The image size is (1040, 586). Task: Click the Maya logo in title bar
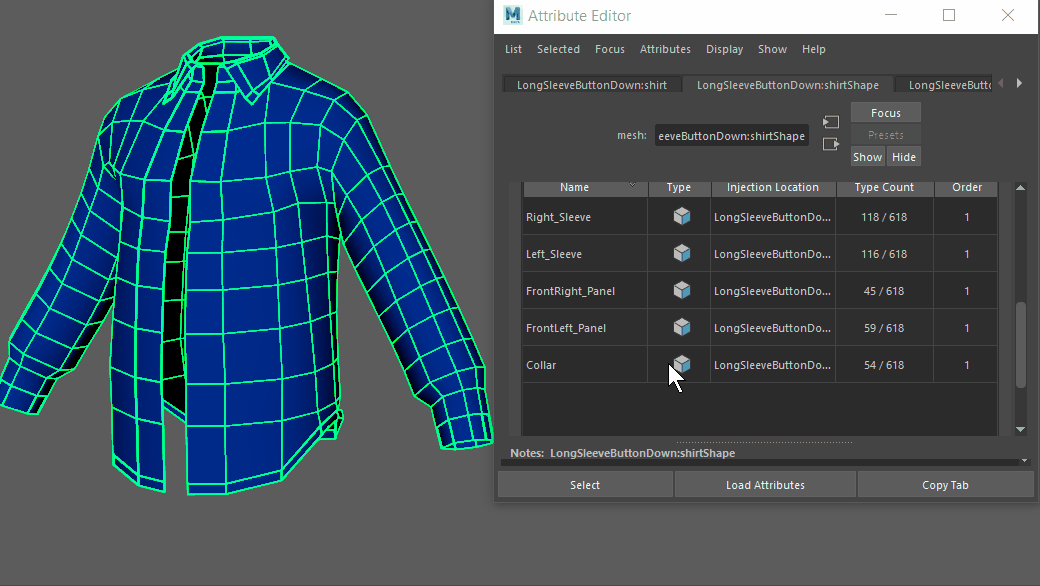click(513, 15)
